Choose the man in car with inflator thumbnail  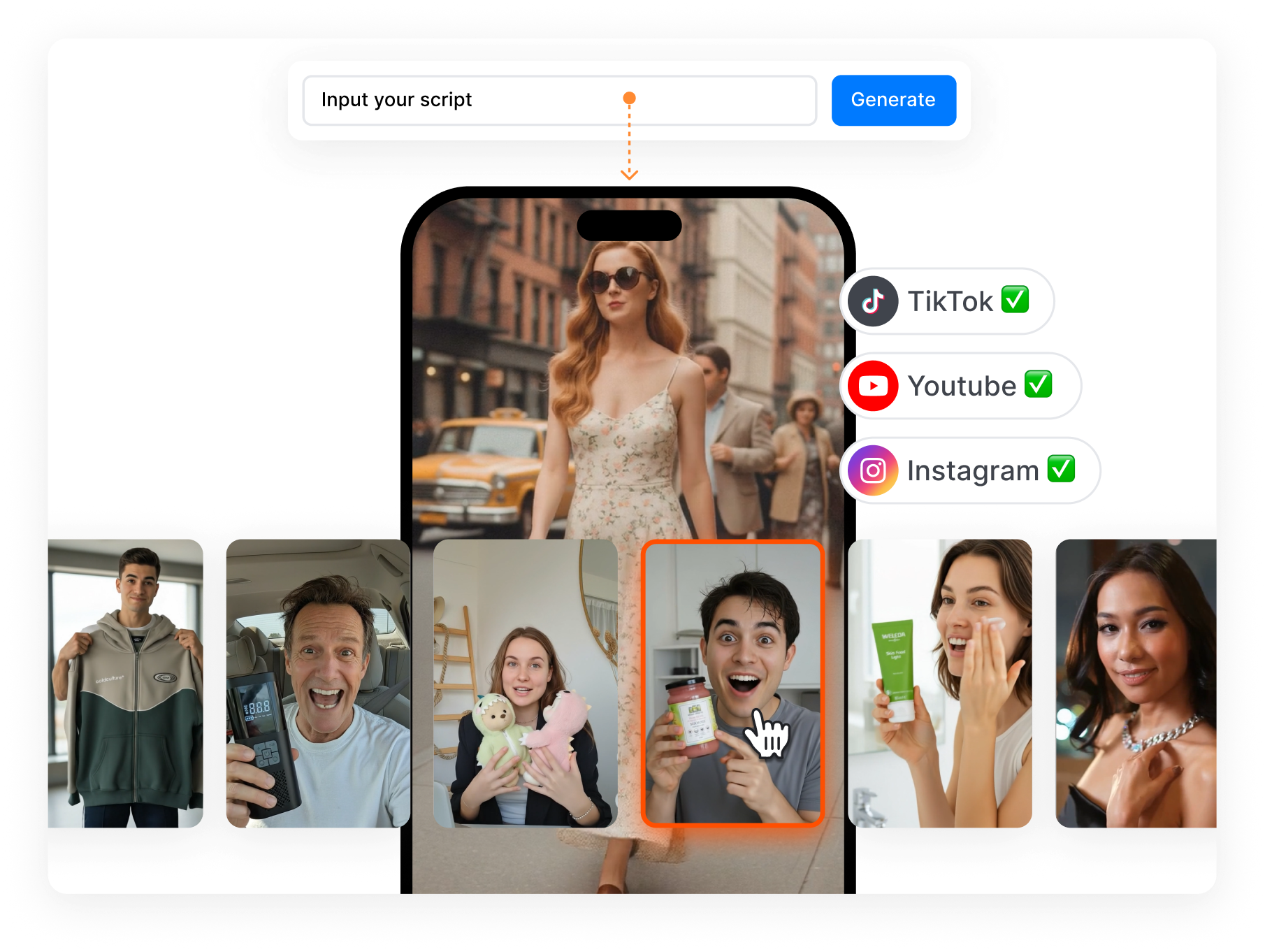click(318, 683)
